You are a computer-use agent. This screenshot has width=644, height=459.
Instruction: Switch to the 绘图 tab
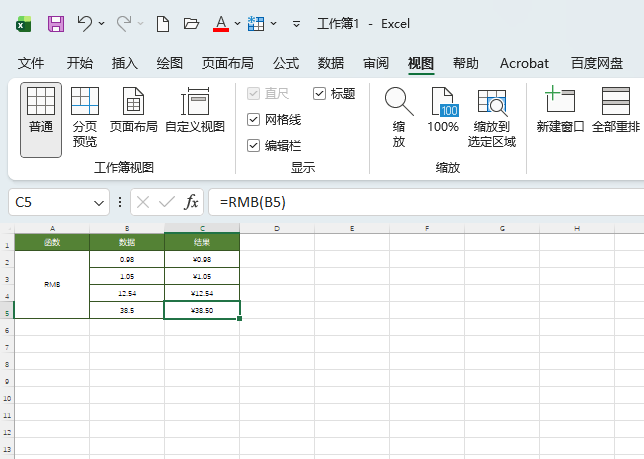170,63
